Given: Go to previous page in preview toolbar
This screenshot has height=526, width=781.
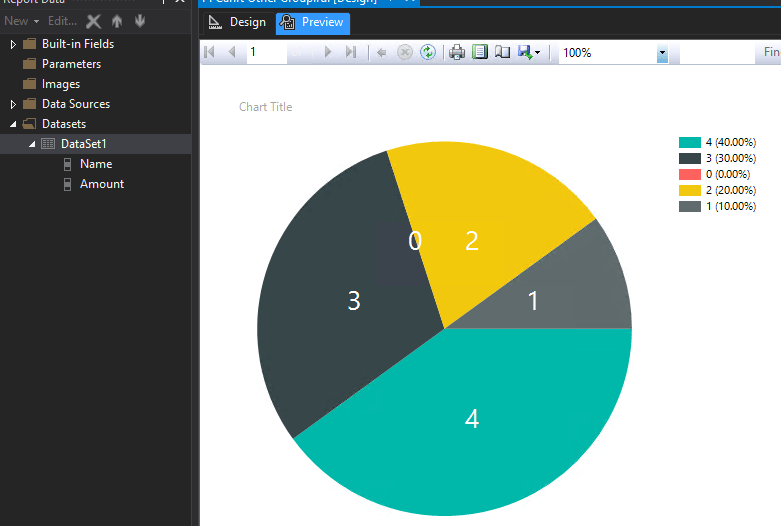Looking at the screenshot, I should (x=232, y=52).
